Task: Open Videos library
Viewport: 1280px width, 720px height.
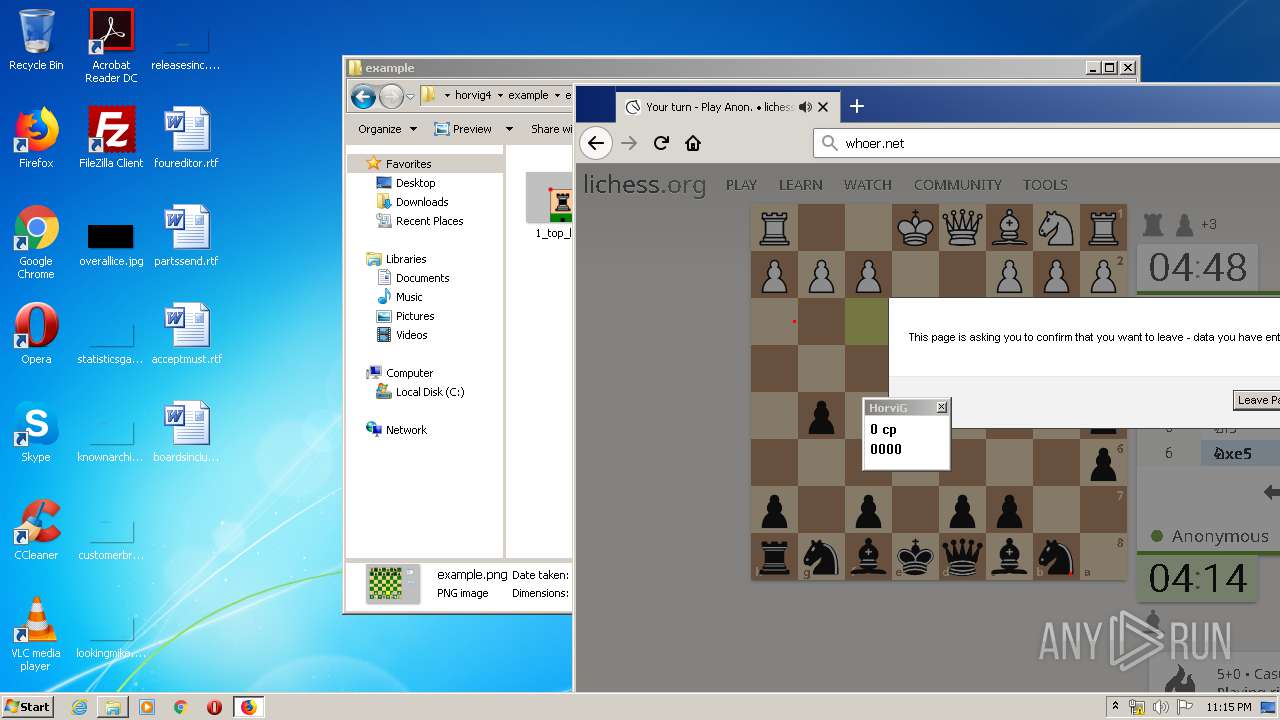Action: tap(411, 334)
